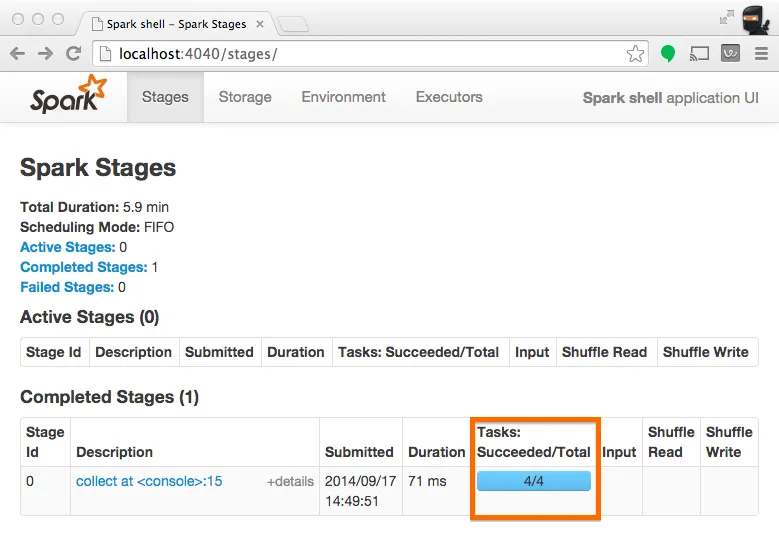
Task: Reload the Spark Stages page
Action: pos(73,54)
